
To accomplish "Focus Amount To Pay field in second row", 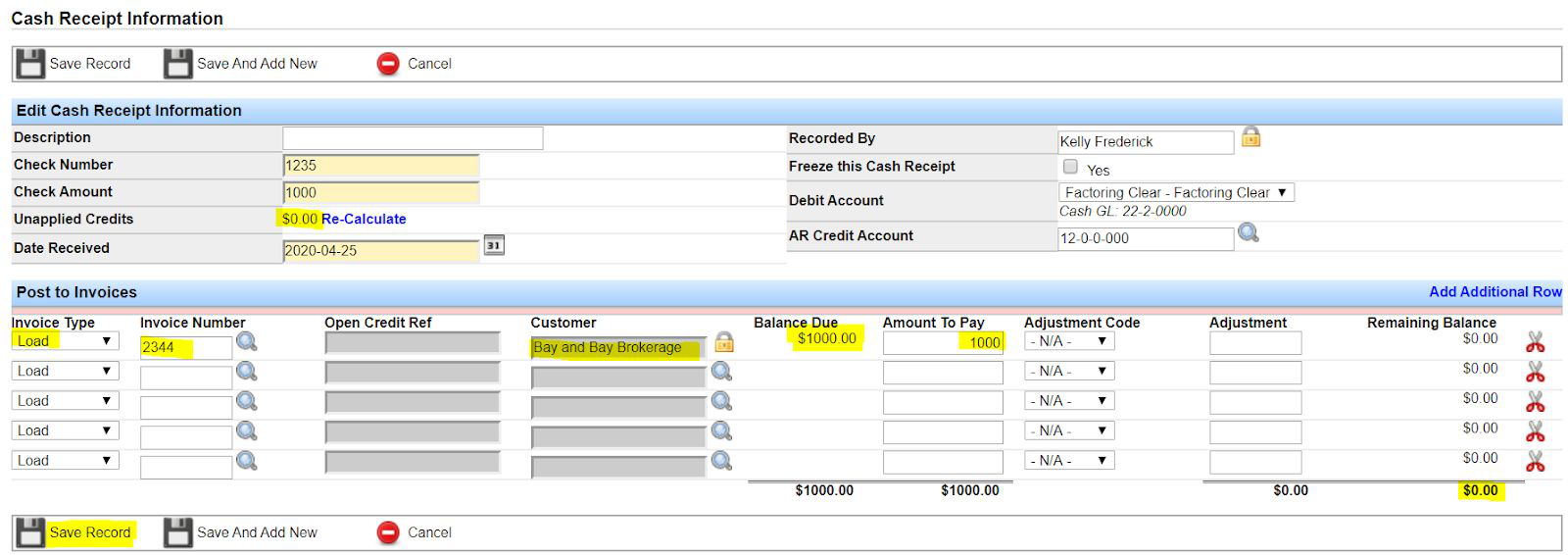I will click(943, 373).
